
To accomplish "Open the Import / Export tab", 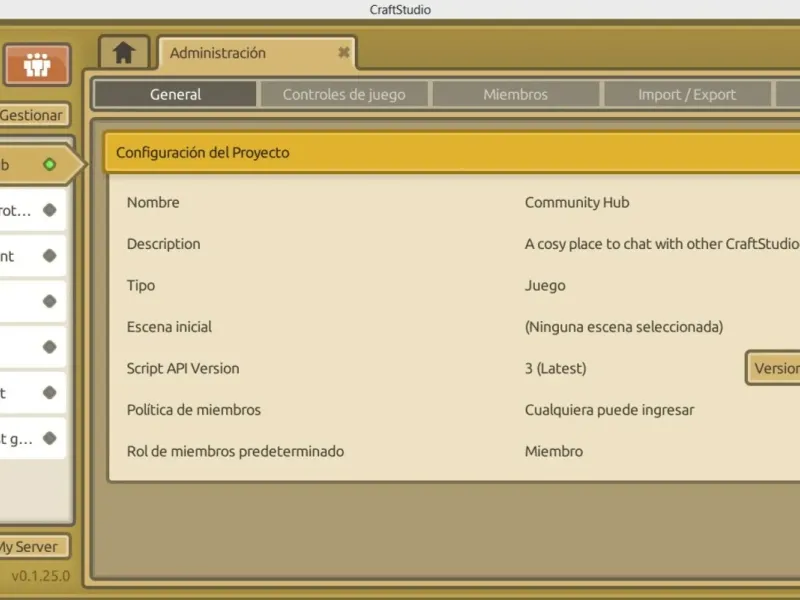I will click(x=687, y=94).
